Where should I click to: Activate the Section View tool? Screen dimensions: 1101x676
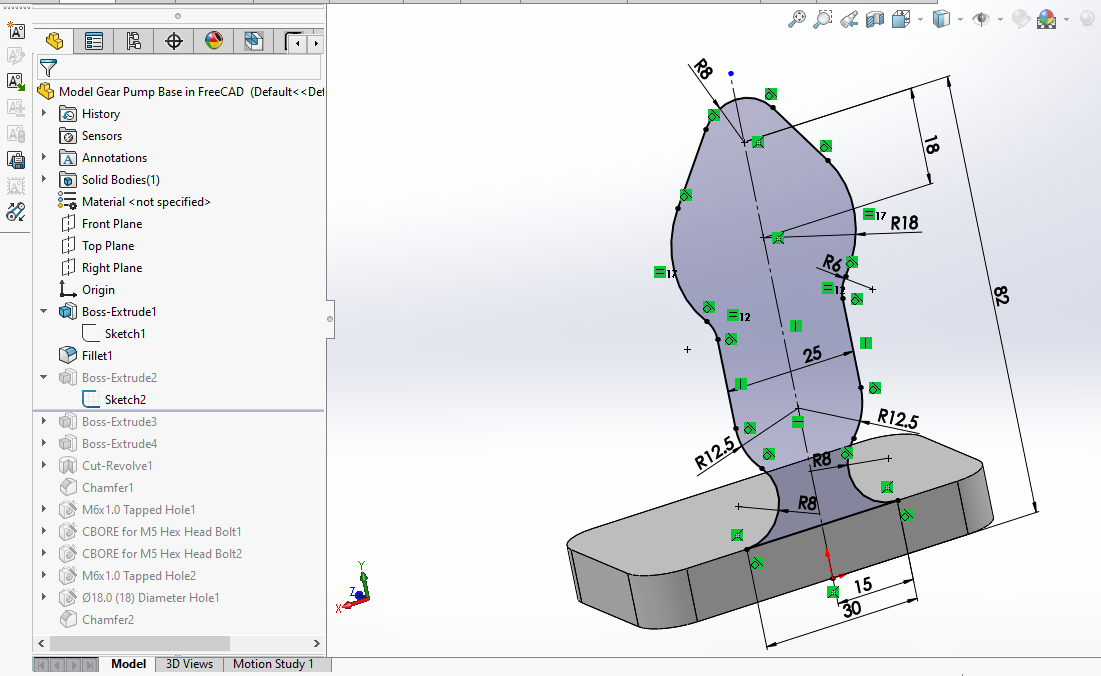[x=875, y=19]
